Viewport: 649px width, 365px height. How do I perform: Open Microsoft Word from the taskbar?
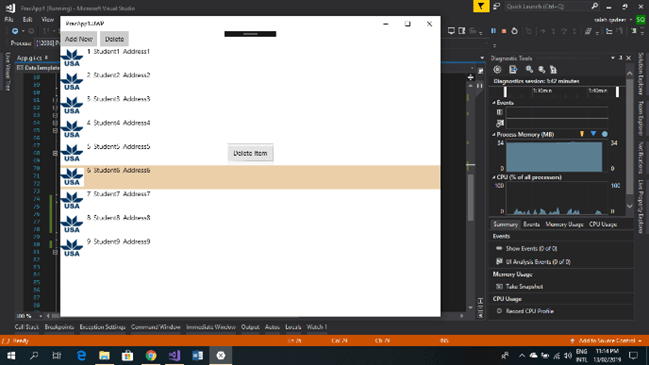197,355
